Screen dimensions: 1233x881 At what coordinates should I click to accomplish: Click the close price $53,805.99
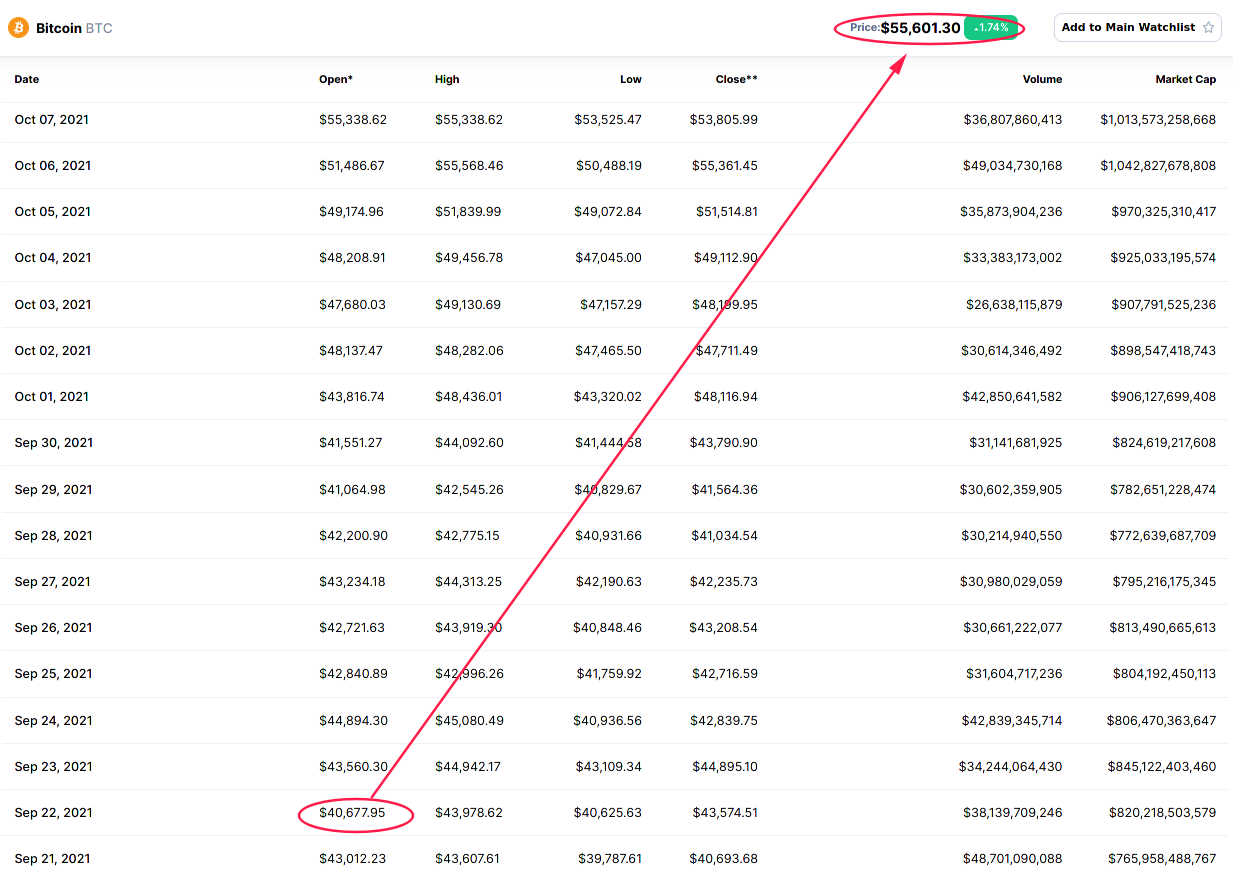(724, 119)
